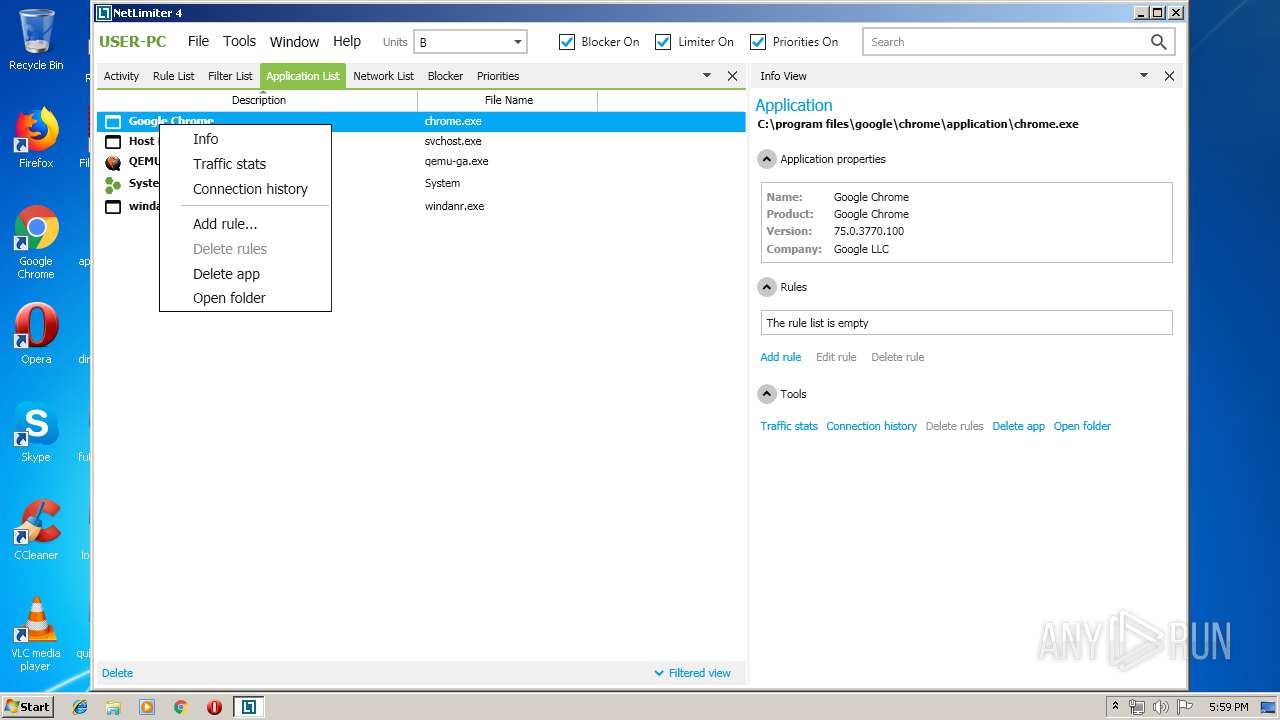Click Chrome taskbar icon
The height and width of the screenshot is (720, 1280).
click(x=181, y=707)
